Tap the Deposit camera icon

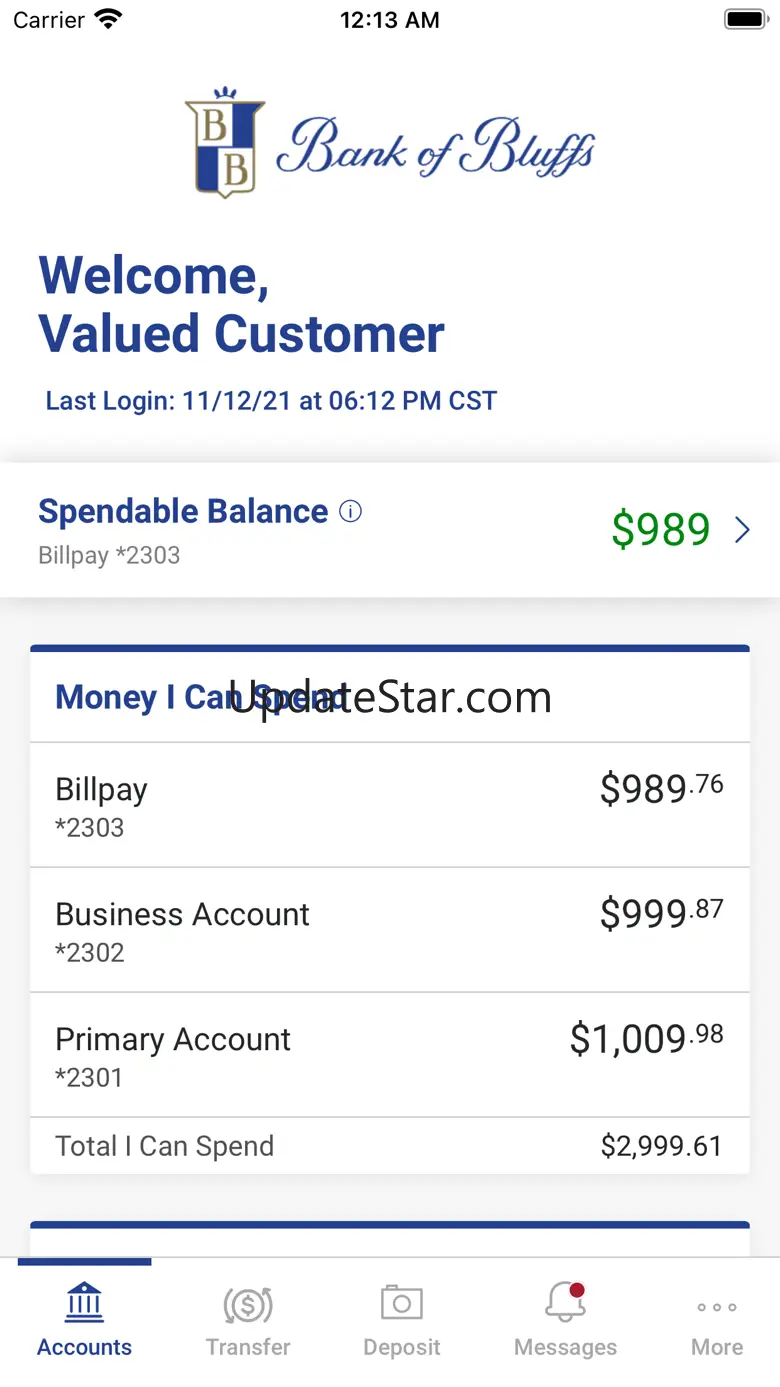[402, 1303]
